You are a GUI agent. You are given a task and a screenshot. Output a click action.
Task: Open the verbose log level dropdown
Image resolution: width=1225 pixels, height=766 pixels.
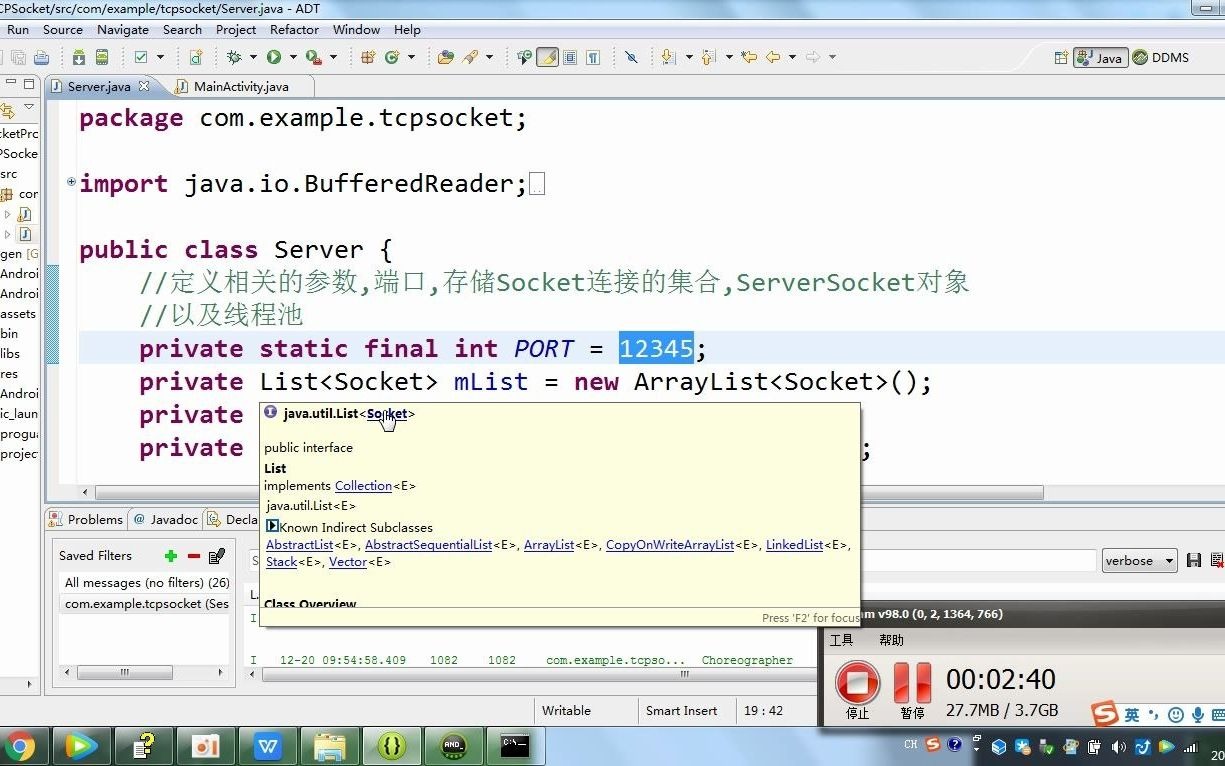click(x=1139, y=560)
